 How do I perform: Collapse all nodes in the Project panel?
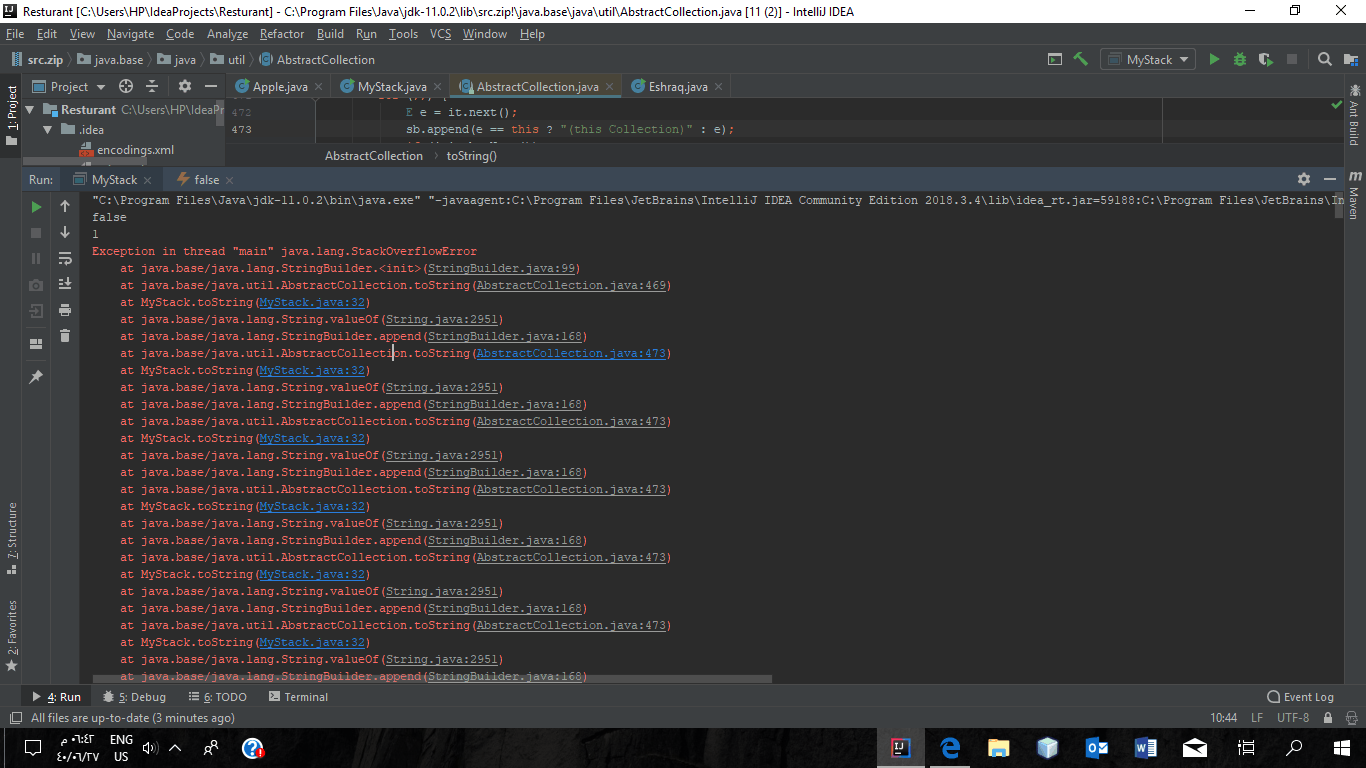tap(152, 87)
